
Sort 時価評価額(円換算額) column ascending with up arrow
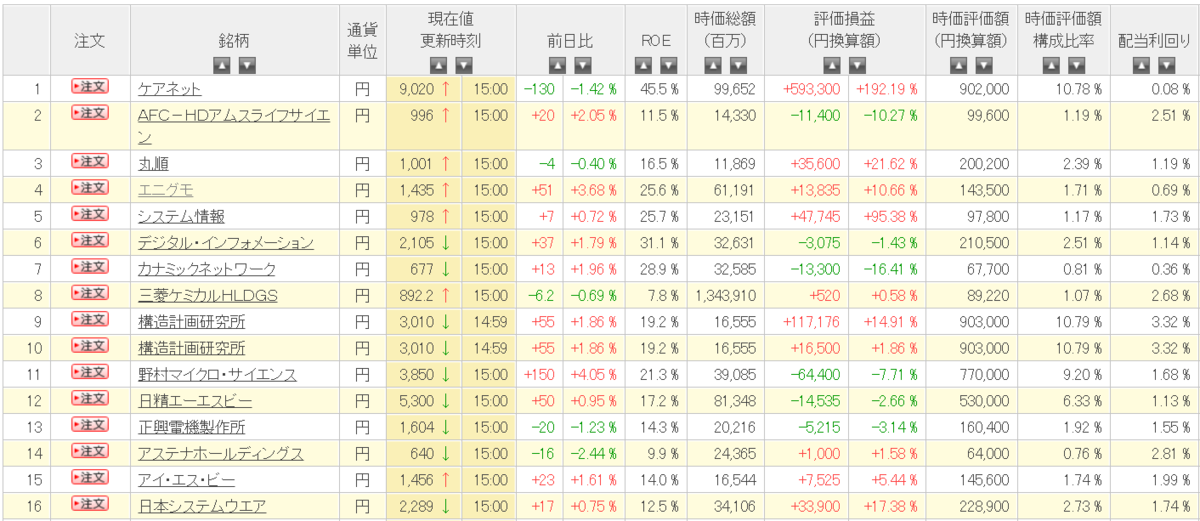pyautogui.click(x=957, y=65)
